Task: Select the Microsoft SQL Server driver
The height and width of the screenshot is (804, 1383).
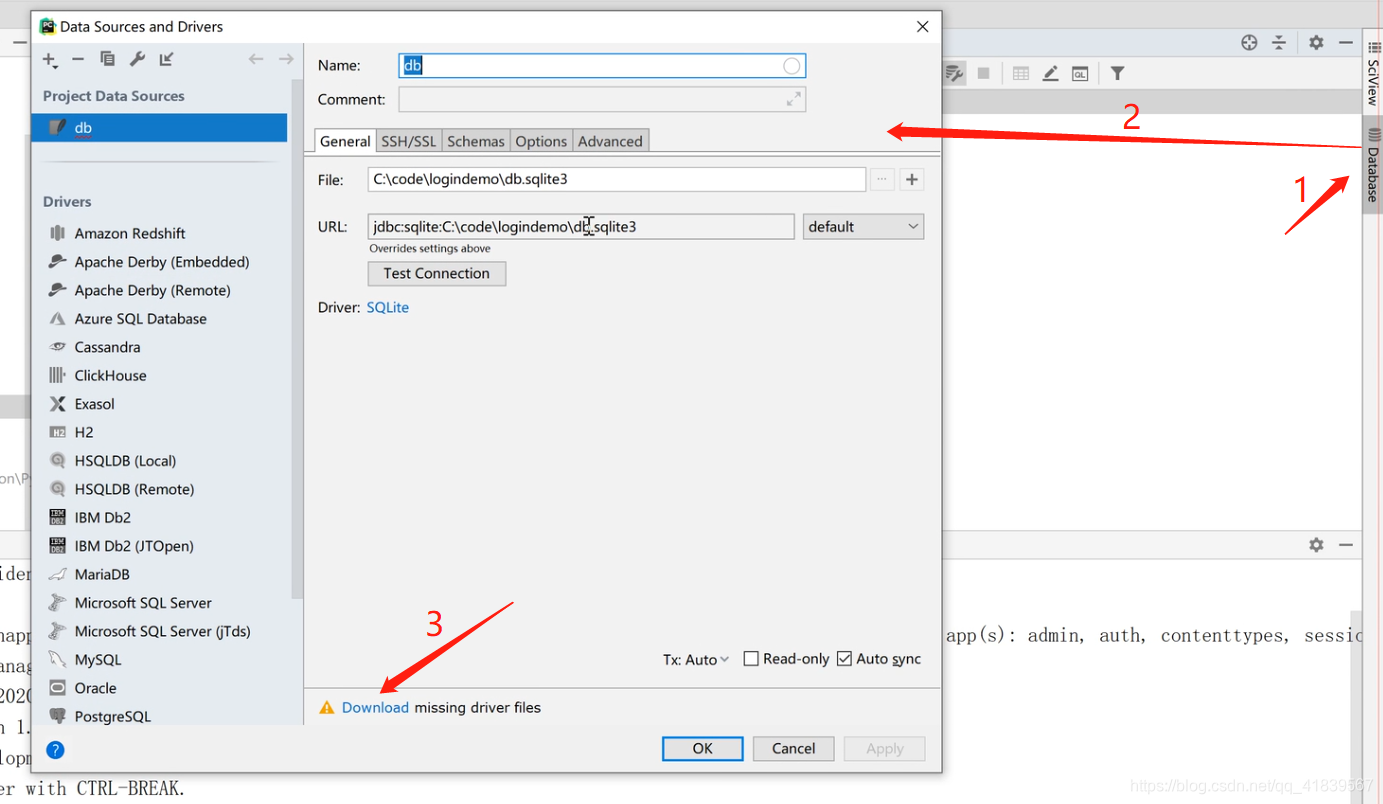Action: (x=143, y=603)
